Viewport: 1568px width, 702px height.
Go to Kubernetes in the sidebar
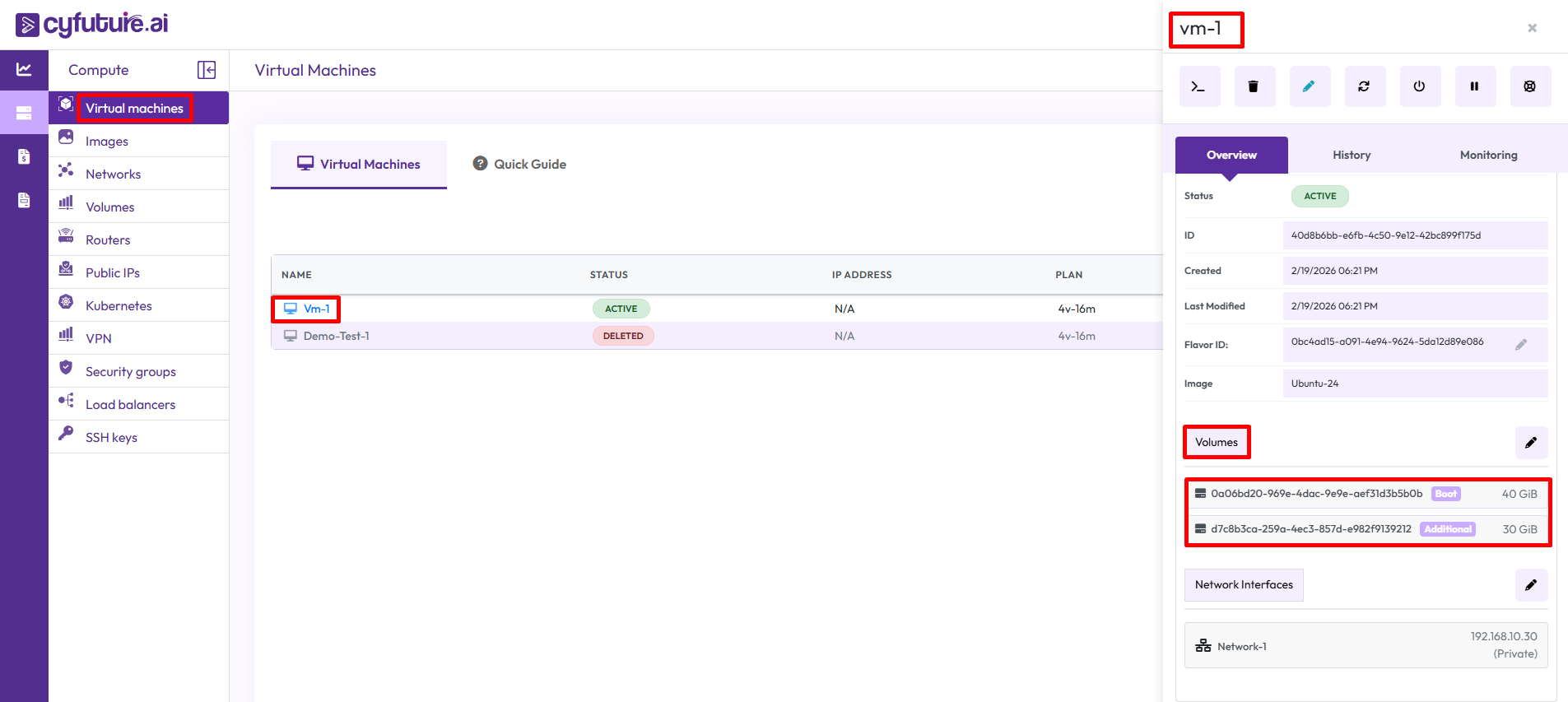119,305
